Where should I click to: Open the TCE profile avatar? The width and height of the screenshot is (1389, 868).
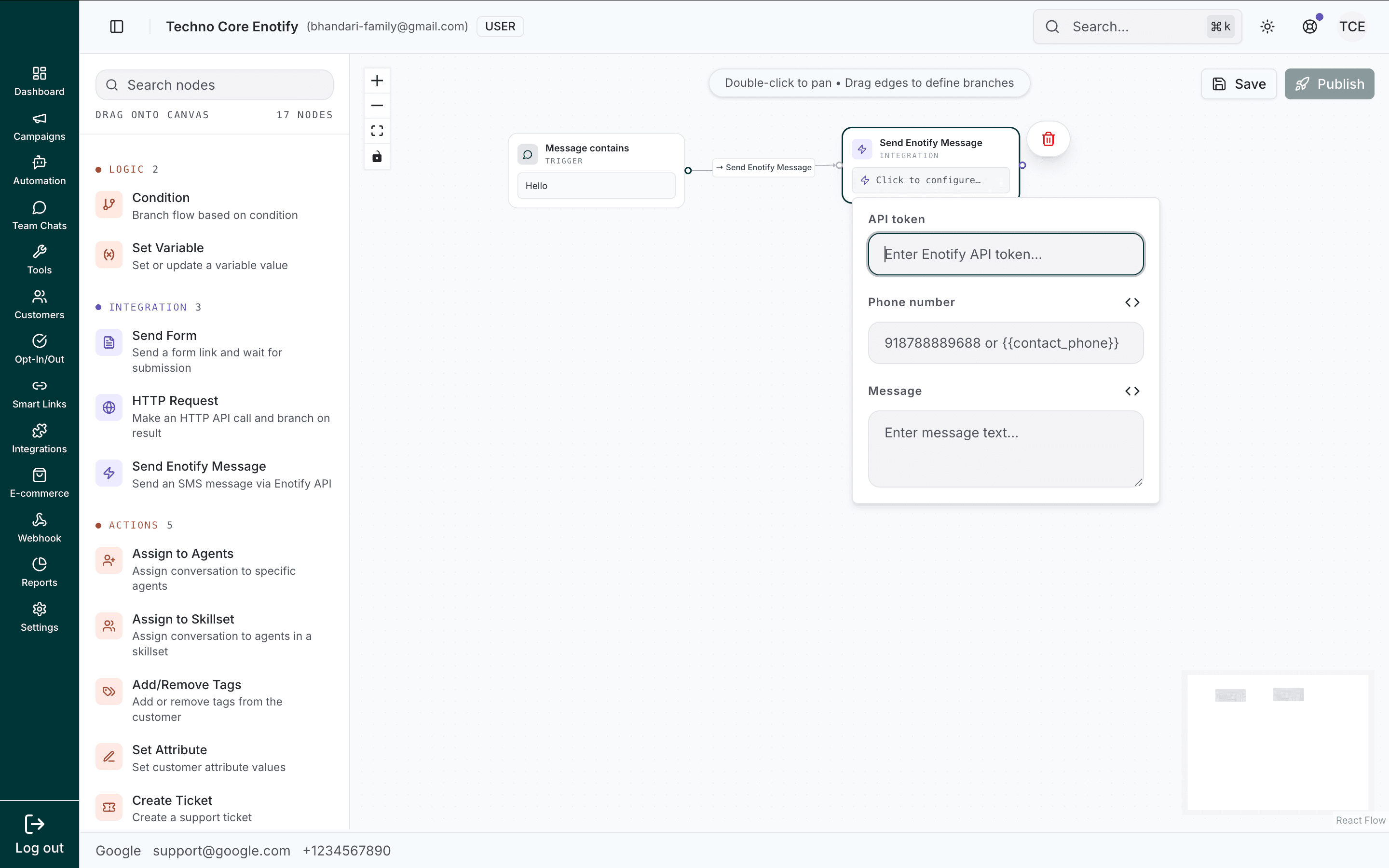pyautogui.click(x=1352, y=27)
